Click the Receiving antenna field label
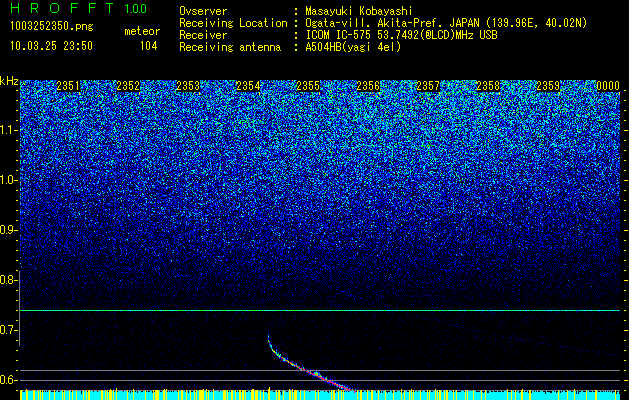Screen dimensions: 629x400 [x=230, y=47]
